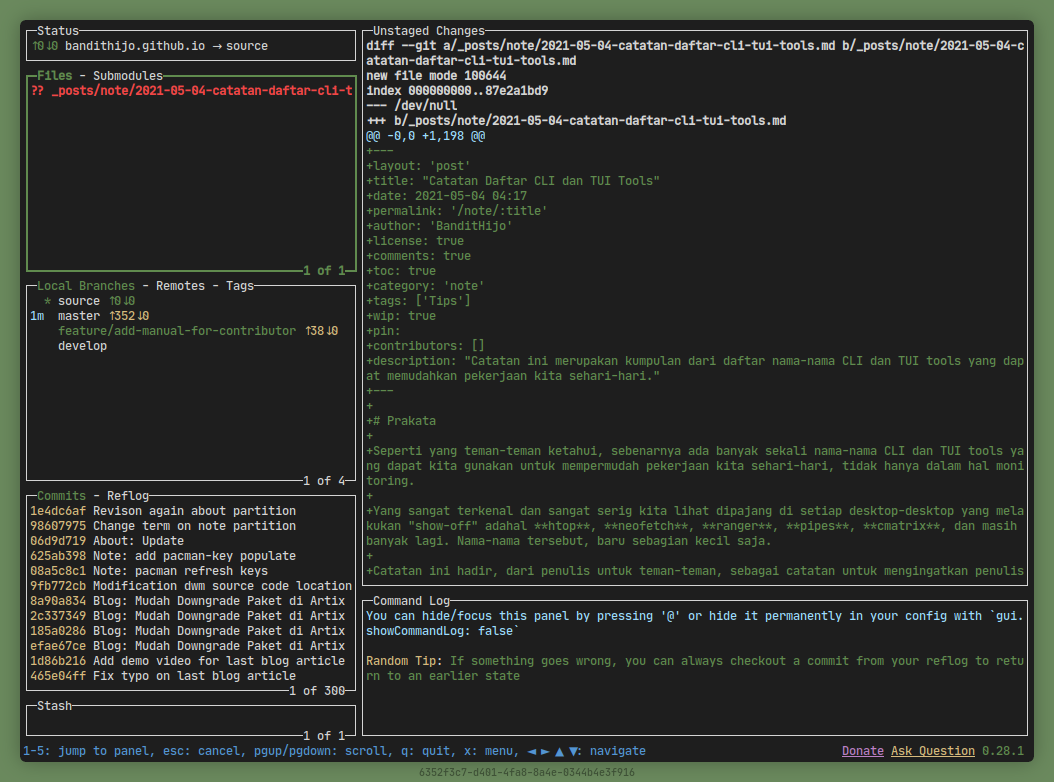Image resolution: width=1054 pixels, height=782 pixels.
Task: Choose the develop branch
Action: (82, 346)
